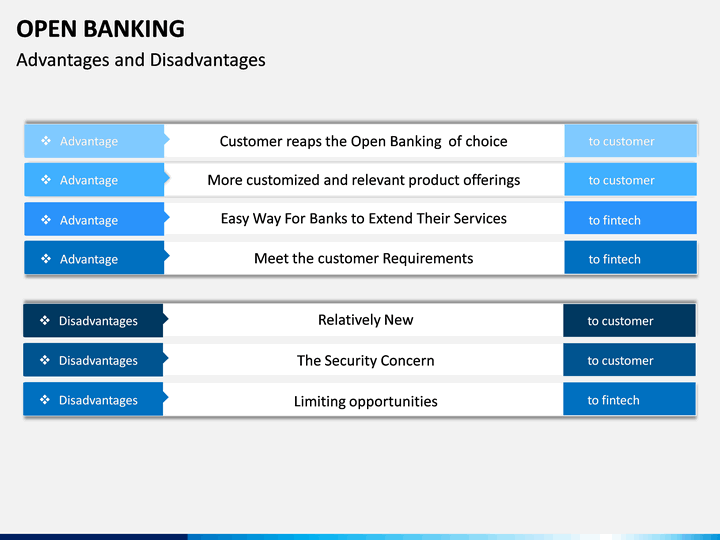Click the 'Advantage' label beside 'Easy Way For Banks'
This screenshot has width=720, height=540.
(x=89, y=220)
